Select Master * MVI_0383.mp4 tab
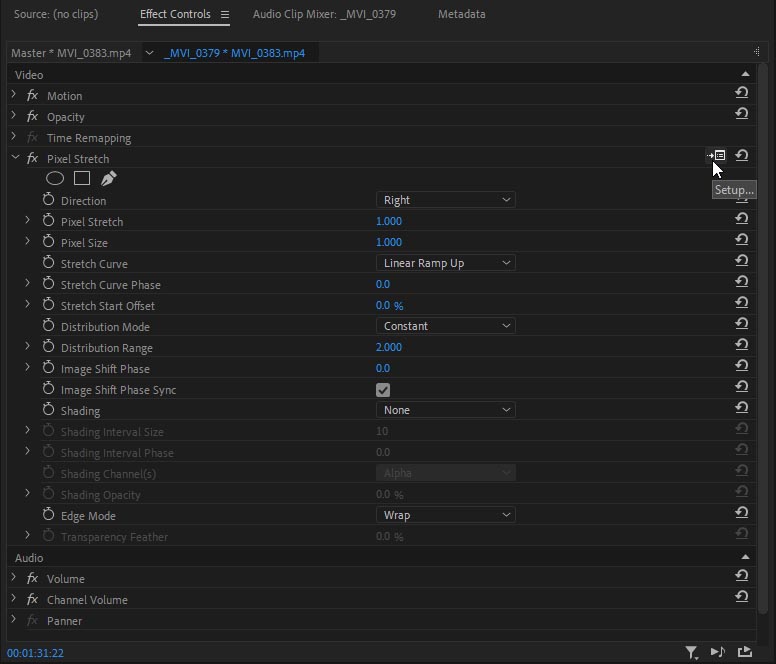This screenshot has width=776, height=664. pyautogui.click(x=71, y=53)
